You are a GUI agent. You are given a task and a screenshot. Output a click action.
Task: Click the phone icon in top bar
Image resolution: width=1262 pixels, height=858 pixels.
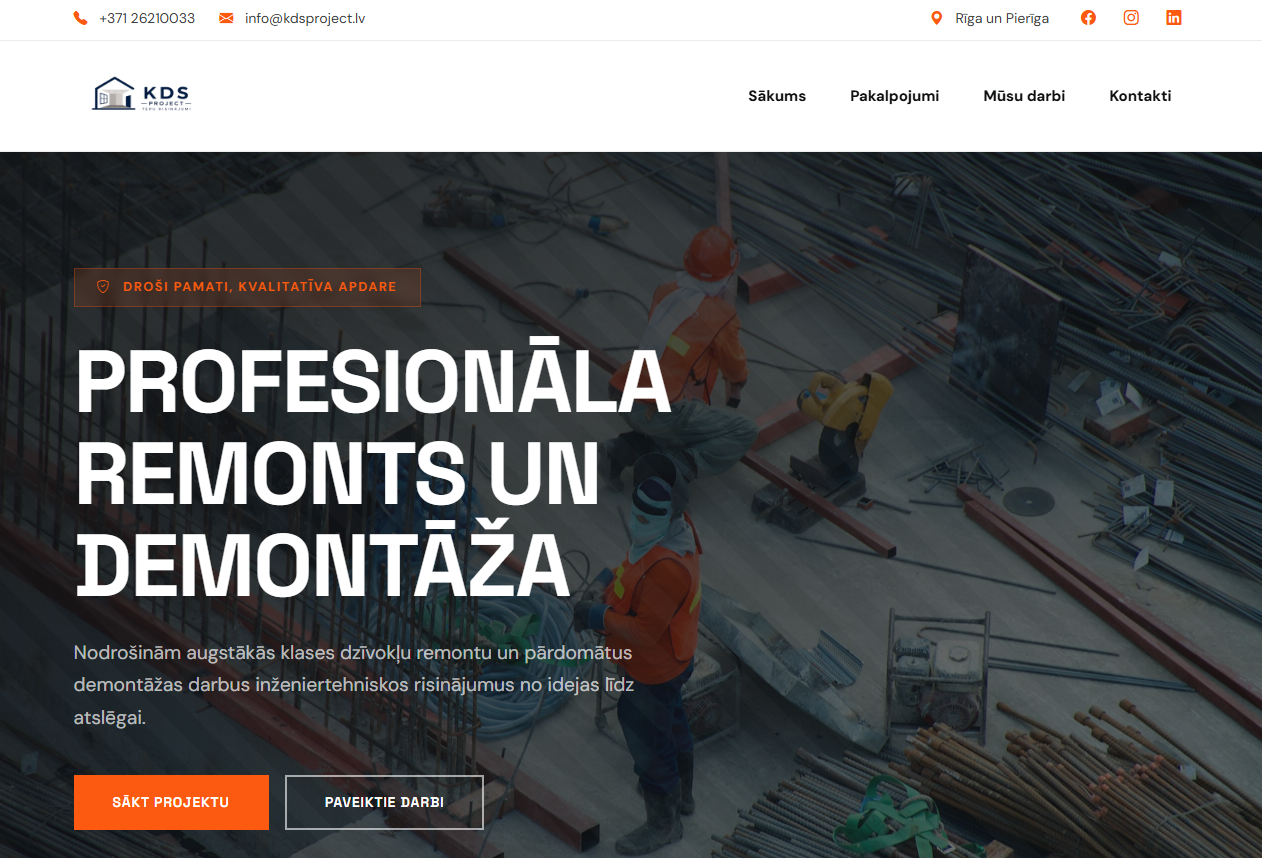[x=81, y=18]
